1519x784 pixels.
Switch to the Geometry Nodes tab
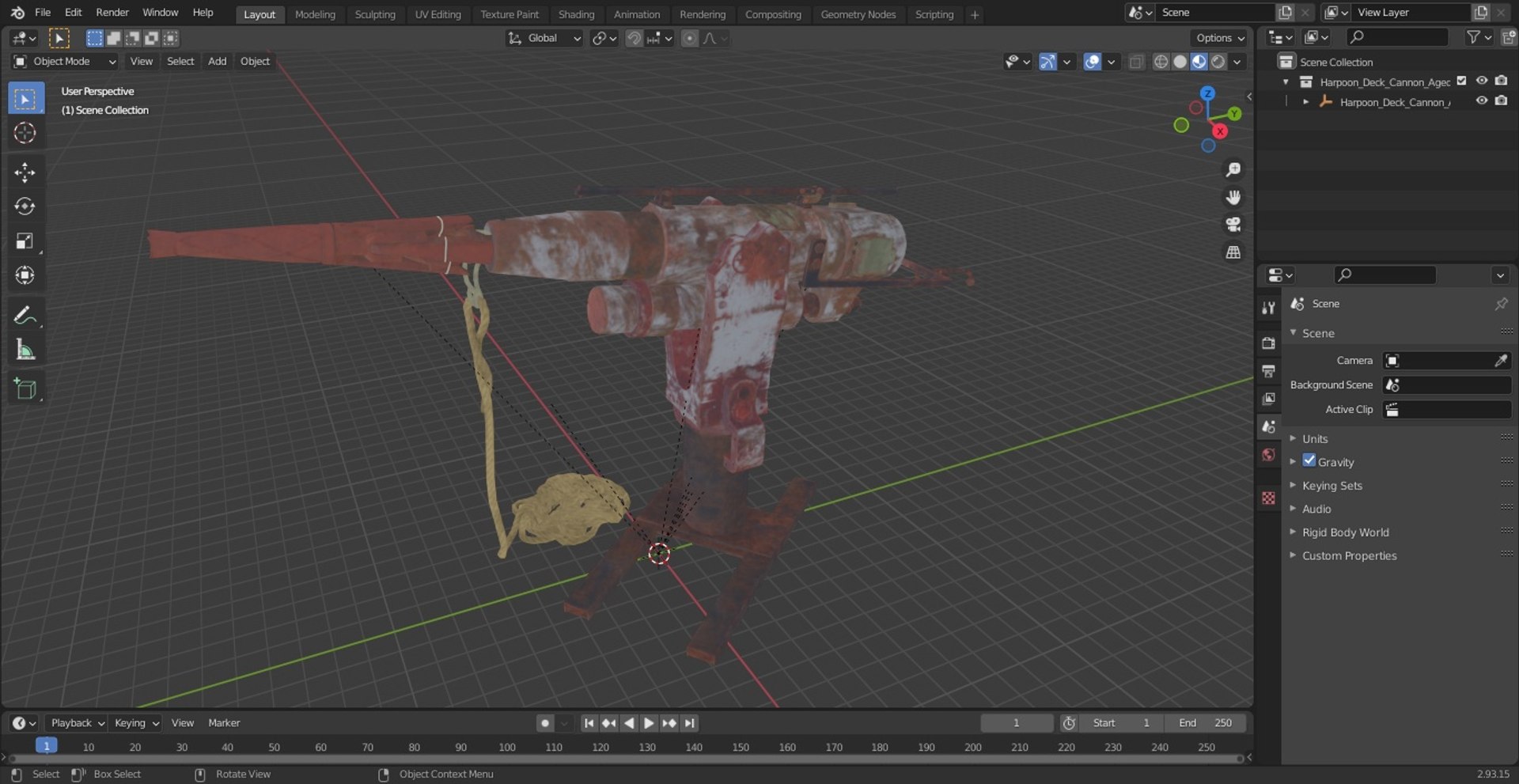click(858, 14)
